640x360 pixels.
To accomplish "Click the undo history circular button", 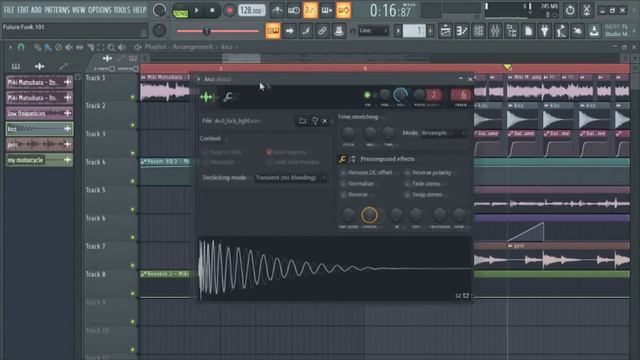I will pyautogui.click(x=570, y=10).
